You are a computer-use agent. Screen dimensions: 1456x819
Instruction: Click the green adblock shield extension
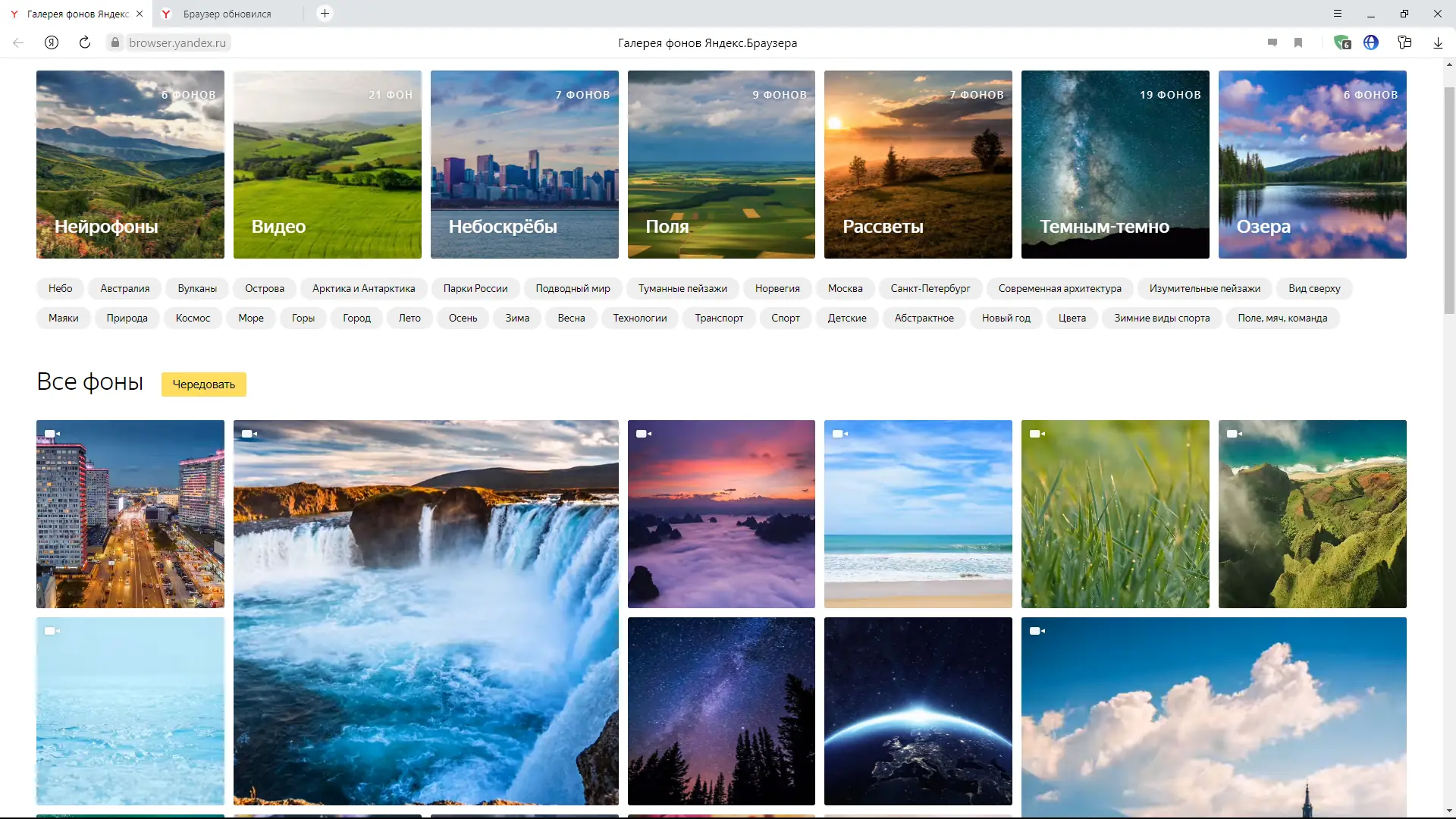[x=1342, y=43]
